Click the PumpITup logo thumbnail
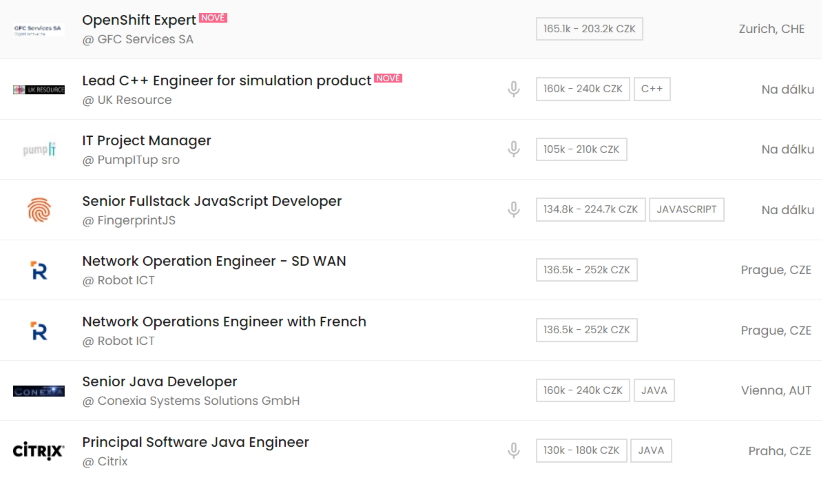Screen dimensions: 840x480 (39, 149)
